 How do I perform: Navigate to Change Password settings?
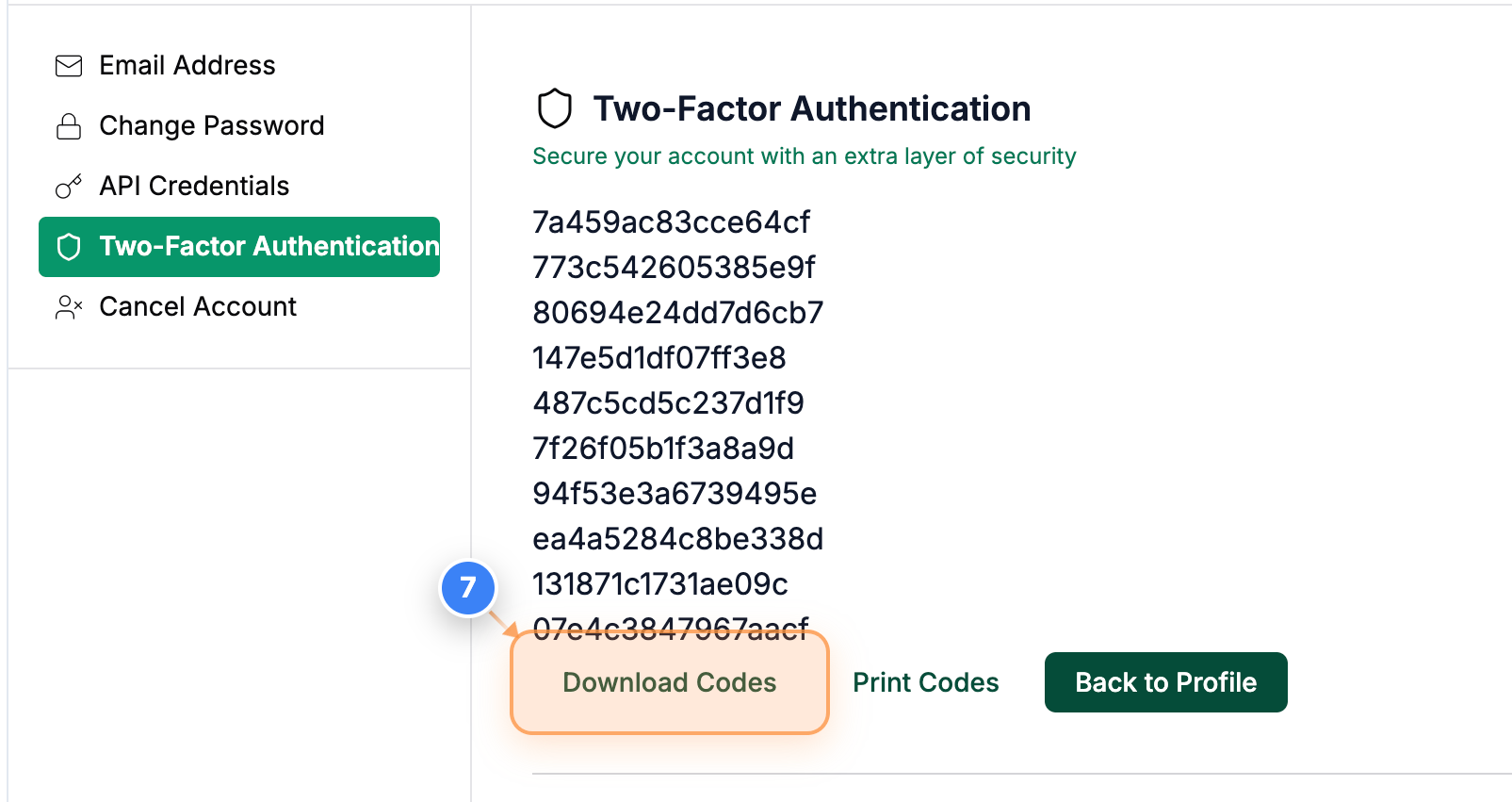[211, 125]
